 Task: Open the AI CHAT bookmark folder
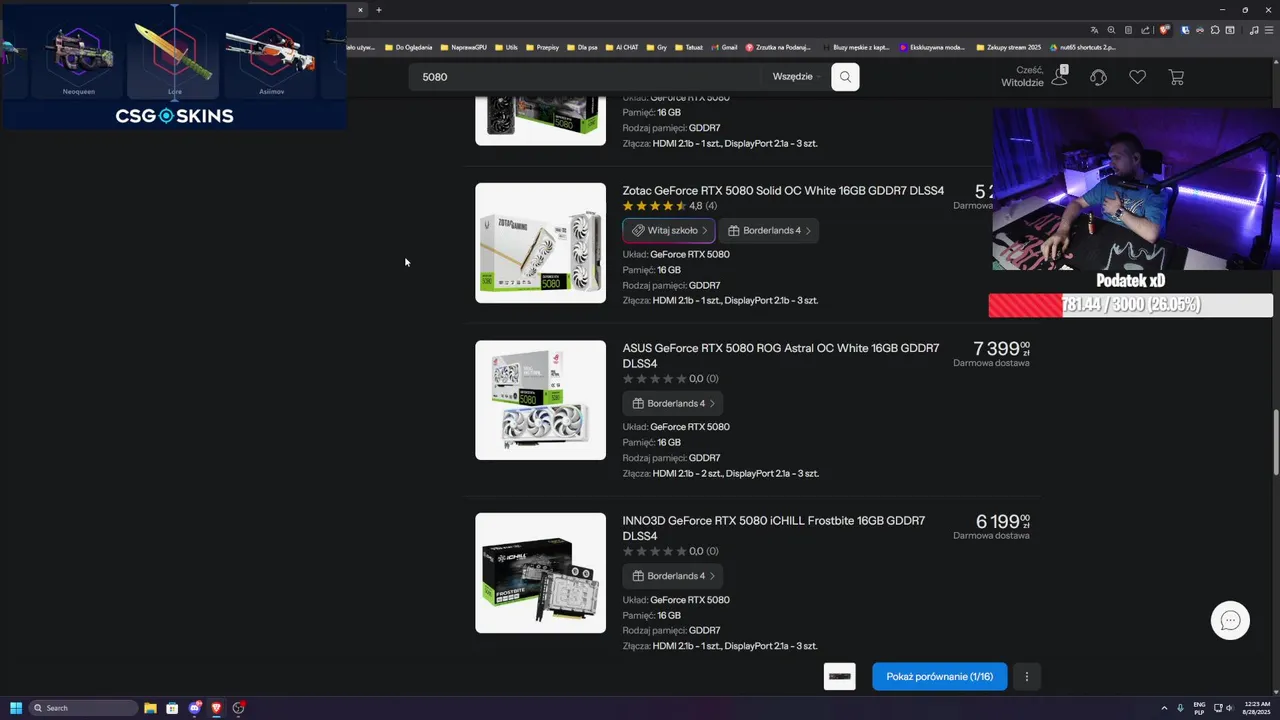point(622,47)
